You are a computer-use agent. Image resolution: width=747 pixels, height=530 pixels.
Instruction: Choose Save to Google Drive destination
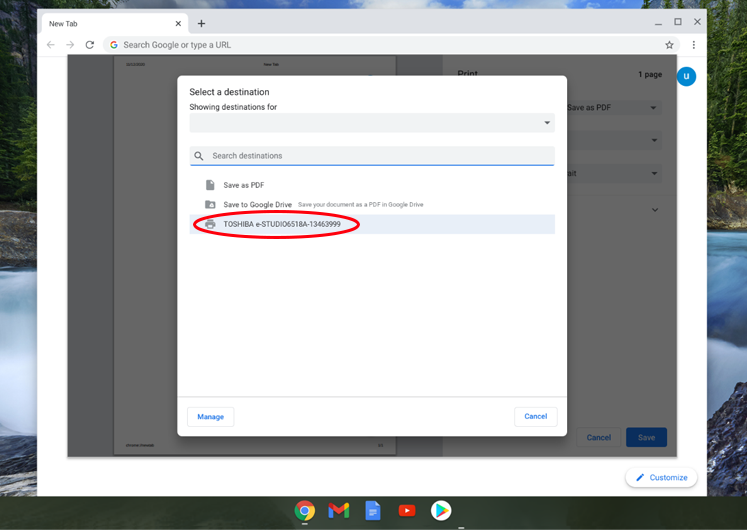pos(257,204)
